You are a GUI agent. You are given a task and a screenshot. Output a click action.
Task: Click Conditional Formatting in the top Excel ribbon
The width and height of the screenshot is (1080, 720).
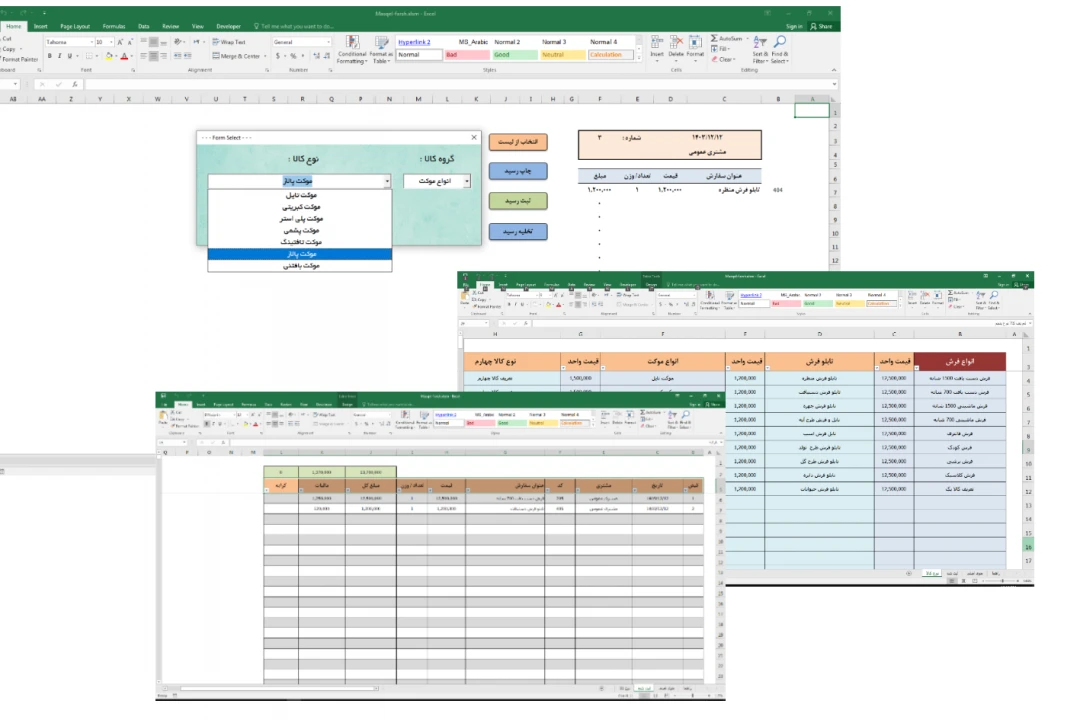(x=351, y=50)
